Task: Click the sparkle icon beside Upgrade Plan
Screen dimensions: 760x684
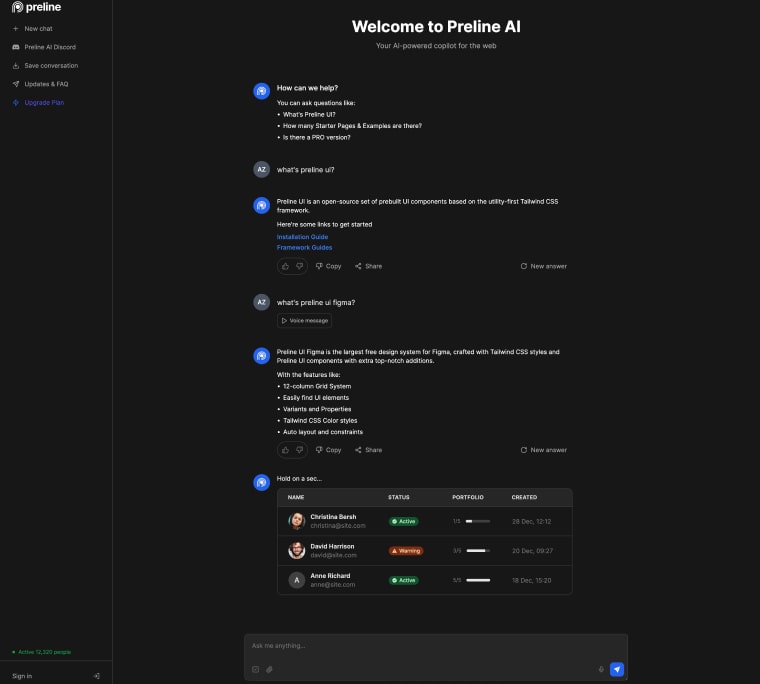Action: [x=16, y=102]
